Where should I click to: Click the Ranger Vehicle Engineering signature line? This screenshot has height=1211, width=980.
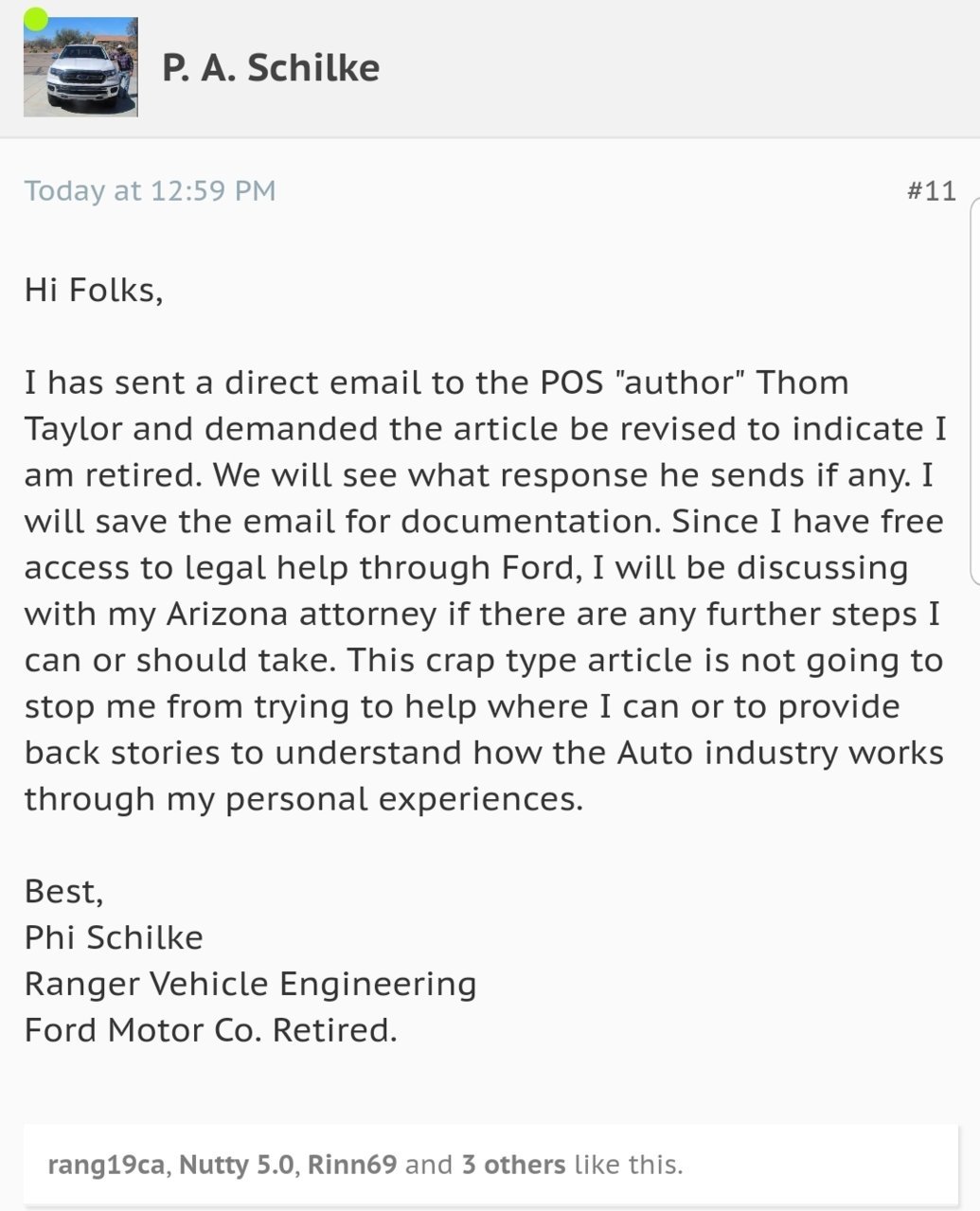click(x=250, y=985)
